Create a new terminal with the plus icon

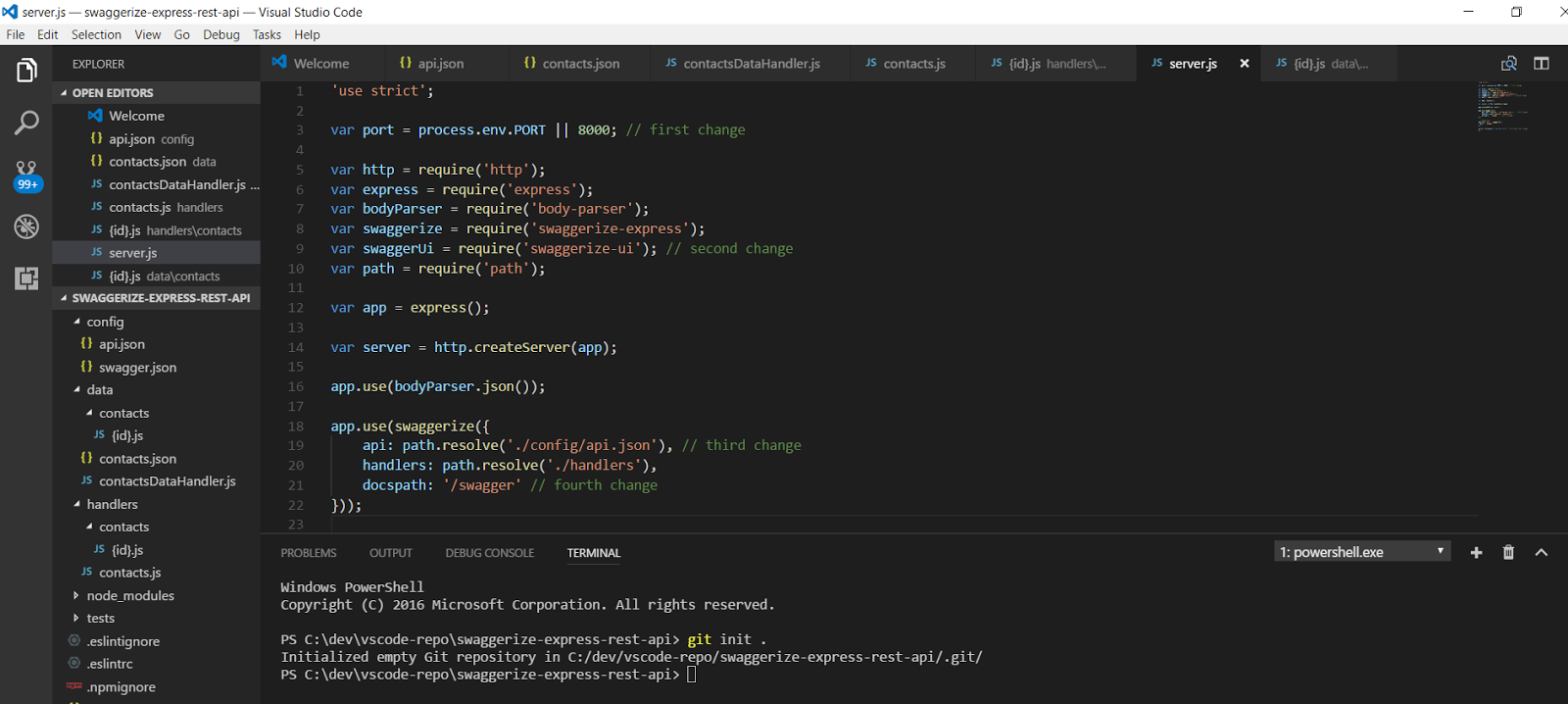pyautogui.click(x=1476, y=552)
